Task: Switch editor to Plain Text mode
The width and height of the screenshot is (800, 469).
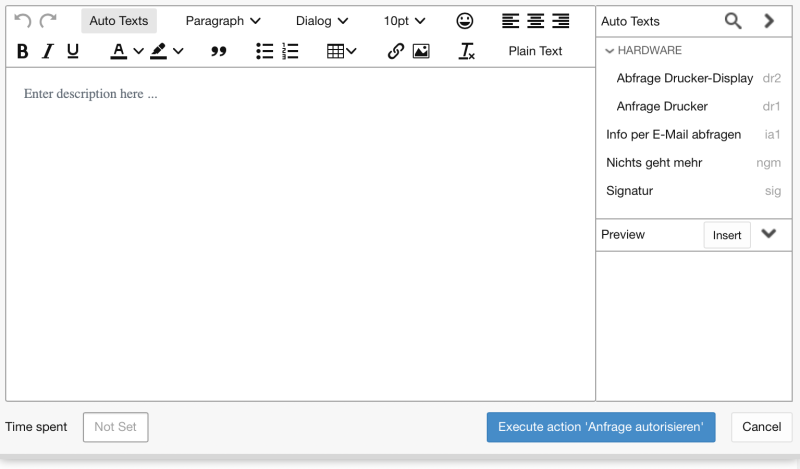Action: click(535, 51)
